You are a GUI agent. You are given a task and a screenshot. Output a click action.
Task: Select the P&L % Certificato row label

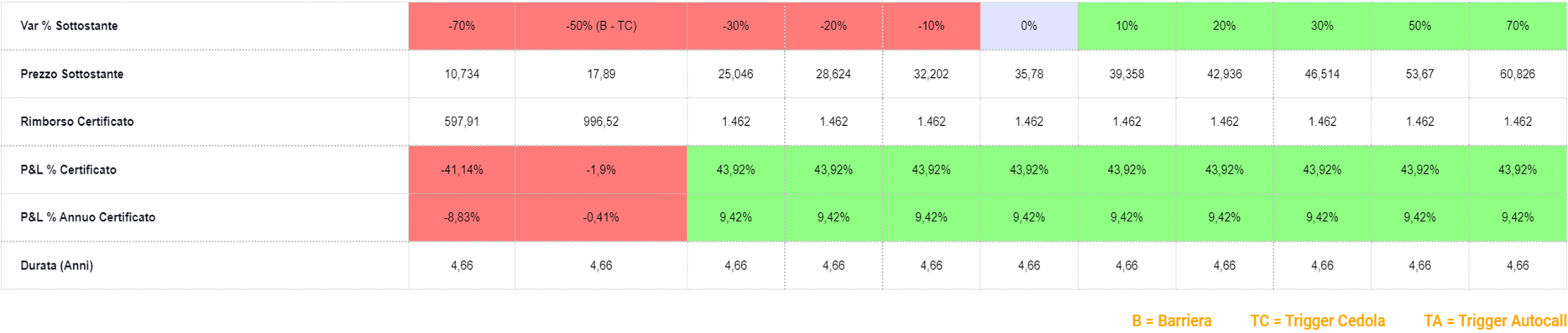[x=69, y=169]
